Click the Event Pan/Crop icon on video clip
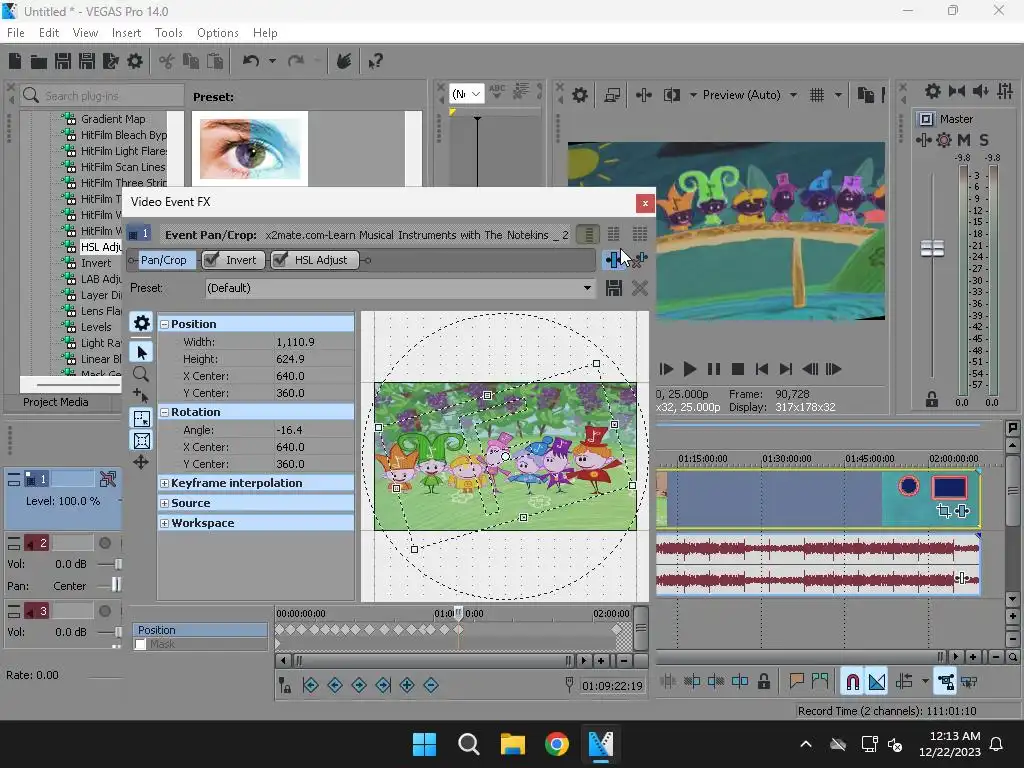Viewport: 1024px width, 768px height. tap(943, 511)
